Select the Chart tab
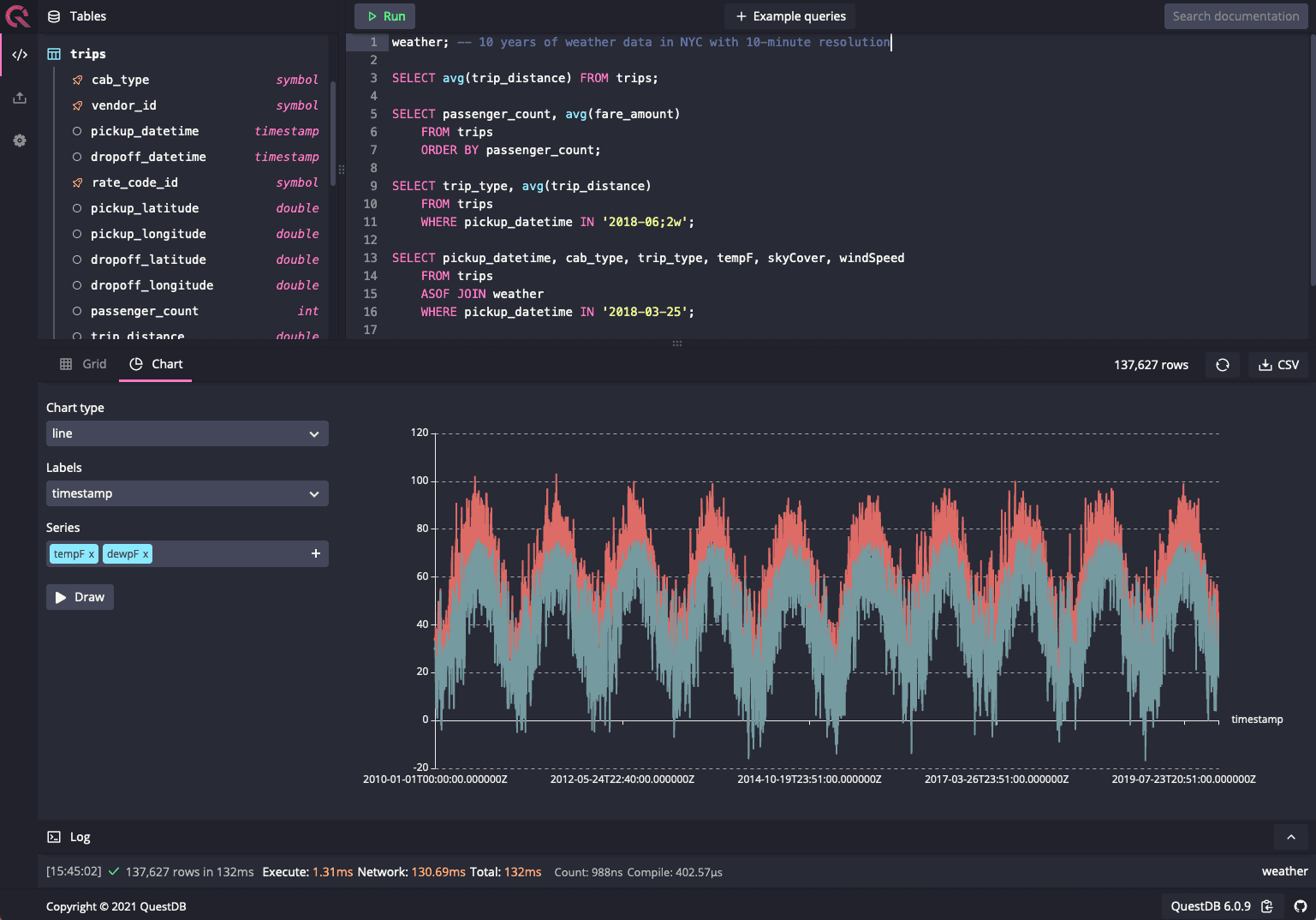The width and height of the screenshot is (1316, 920). pyautogui.click(x=156, y=364)
